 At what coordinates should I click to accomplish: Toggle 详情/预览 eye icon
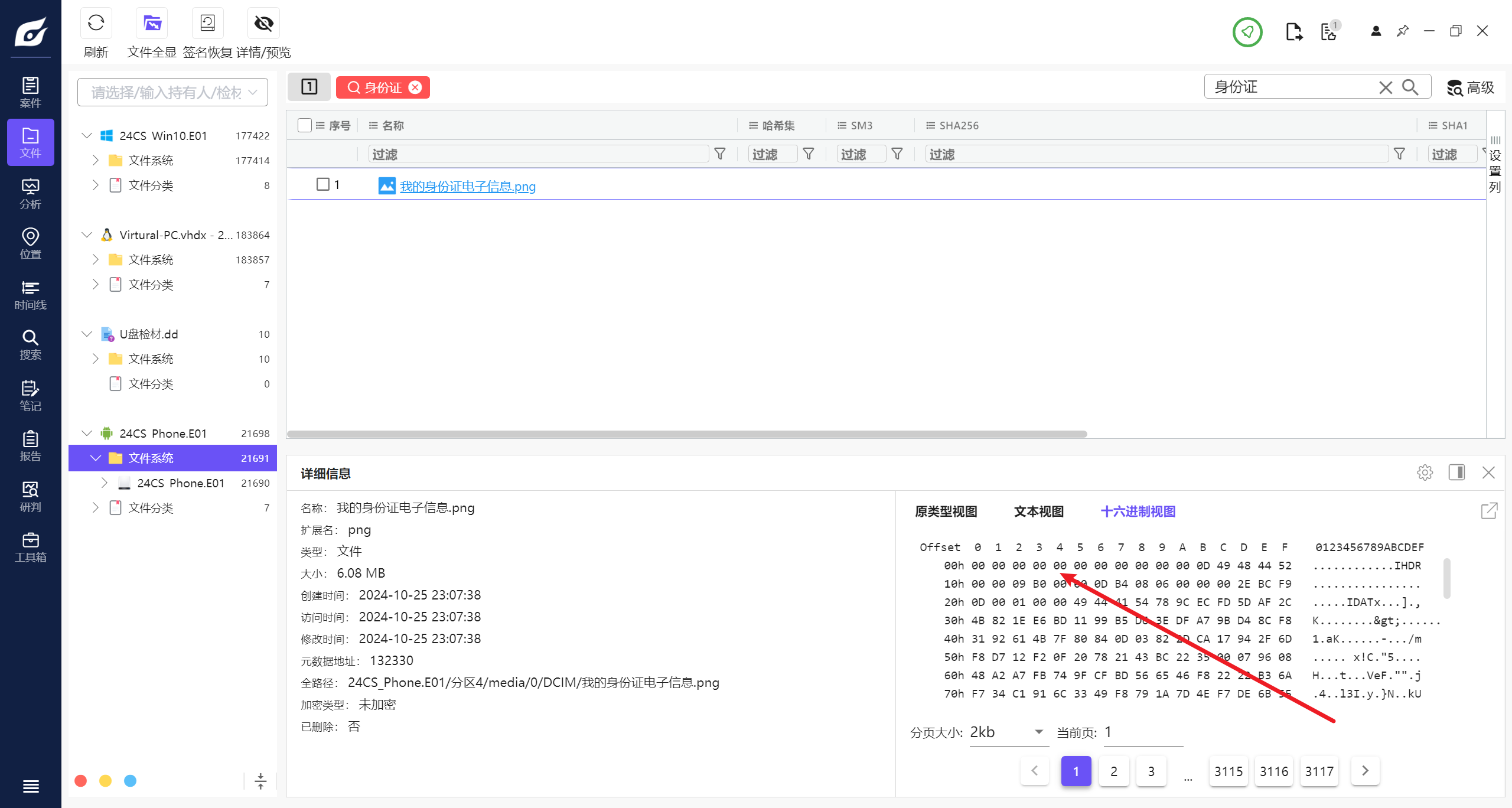pos(263,24)
